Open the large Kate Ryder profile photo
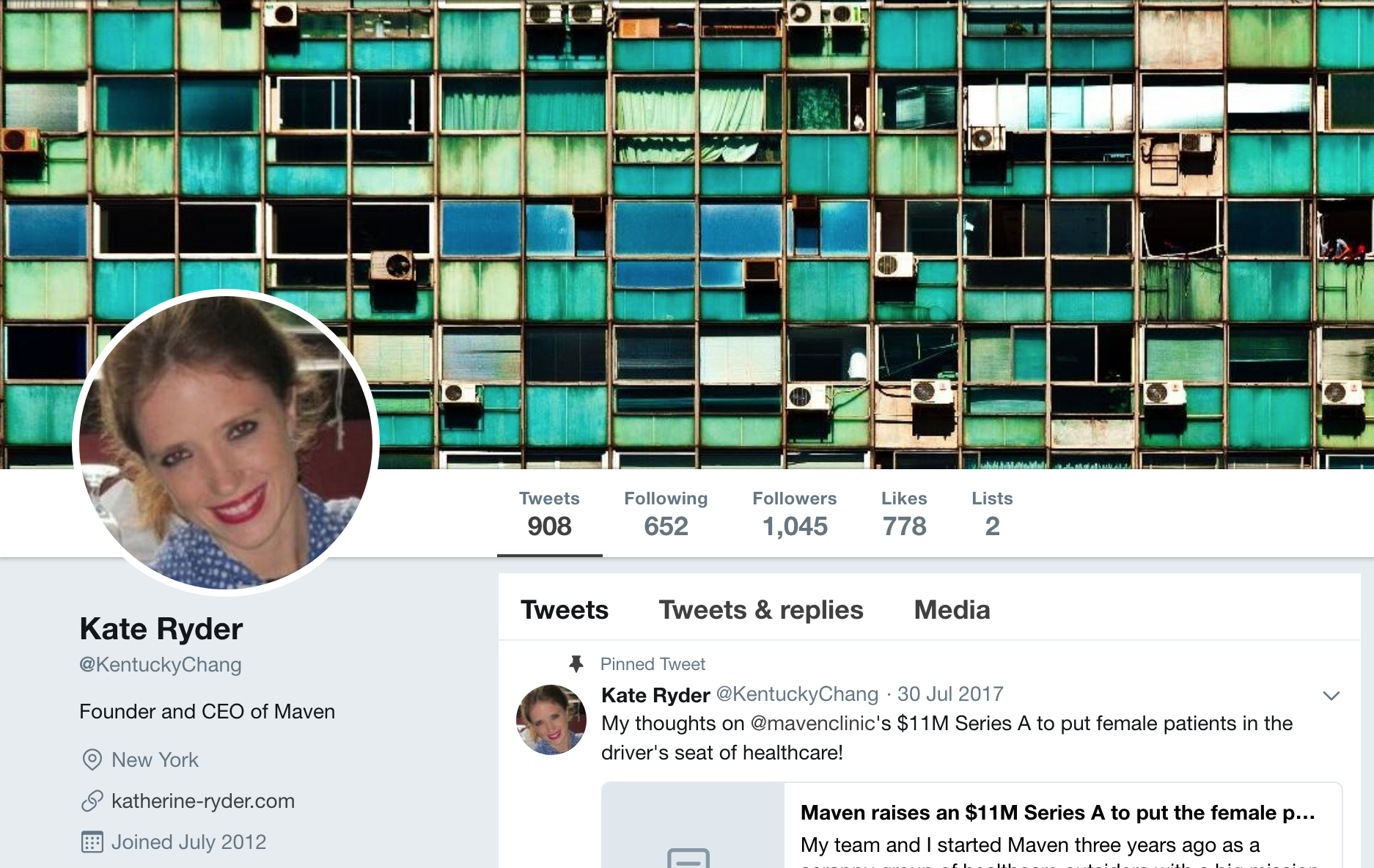The height and width of the screenshot is (868, 1374). 226,442
